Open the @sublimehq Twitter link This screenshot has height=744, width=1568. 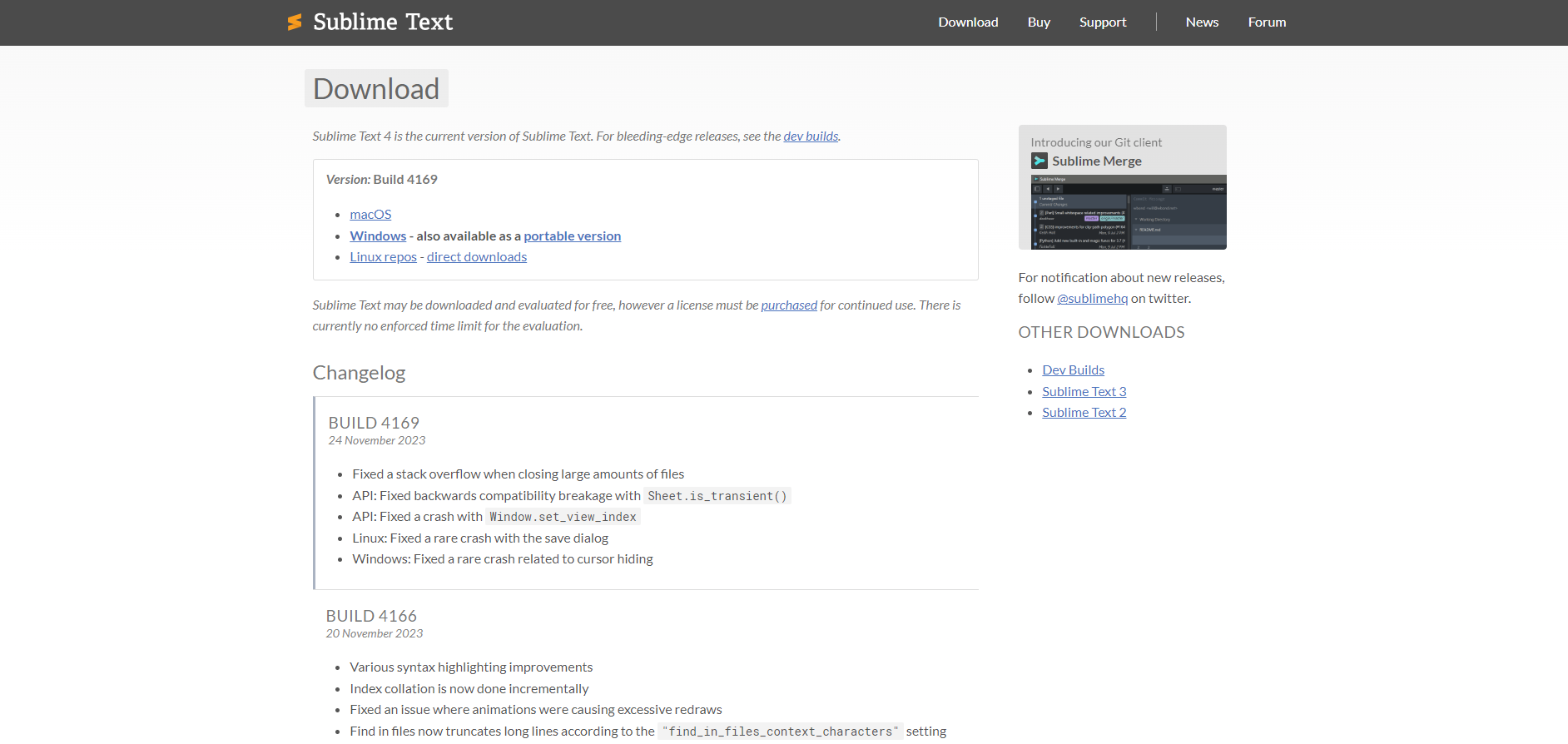1092,299
